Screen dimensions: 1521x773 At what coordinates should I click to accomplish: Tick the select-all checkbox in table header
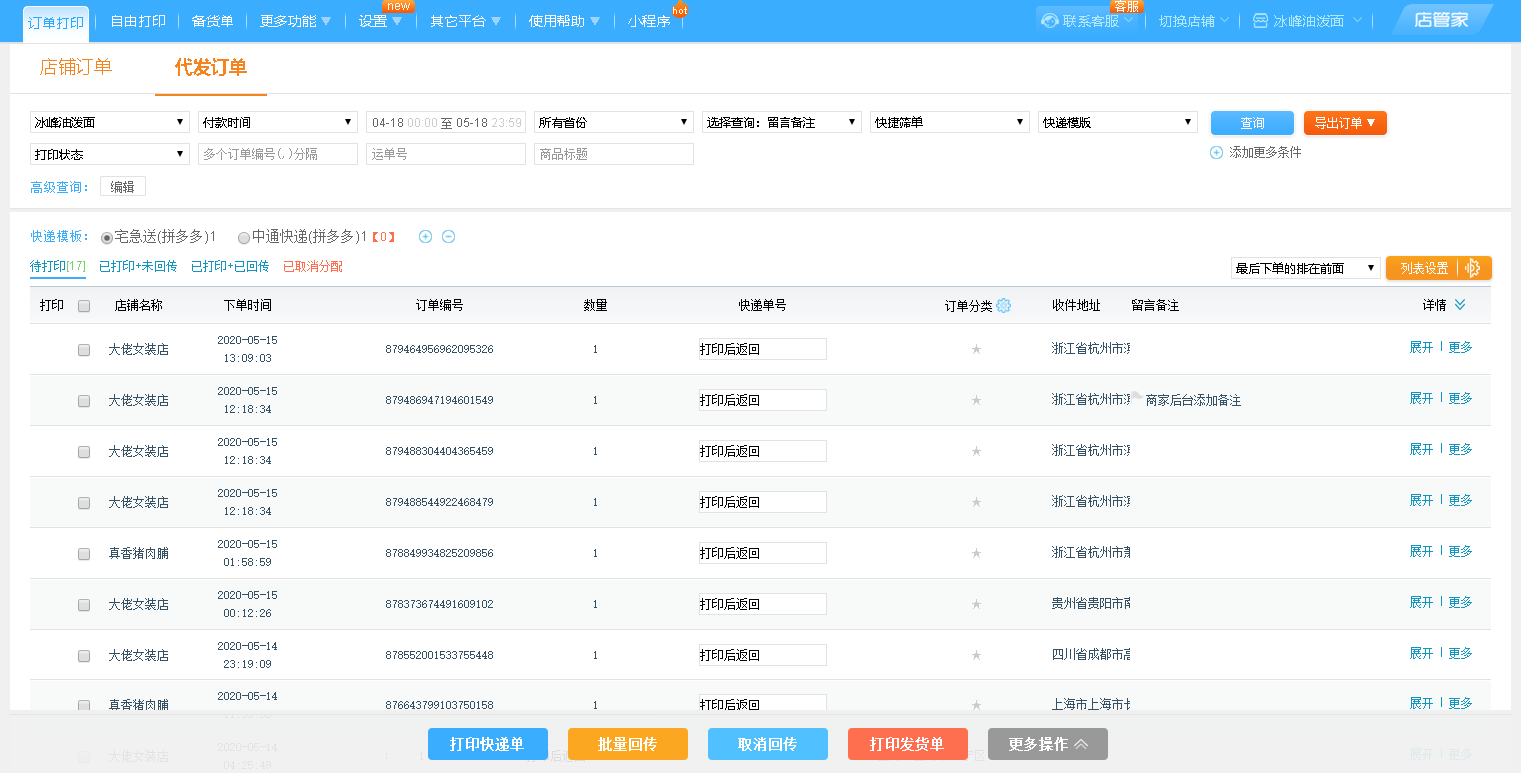(x=84, y=306)
